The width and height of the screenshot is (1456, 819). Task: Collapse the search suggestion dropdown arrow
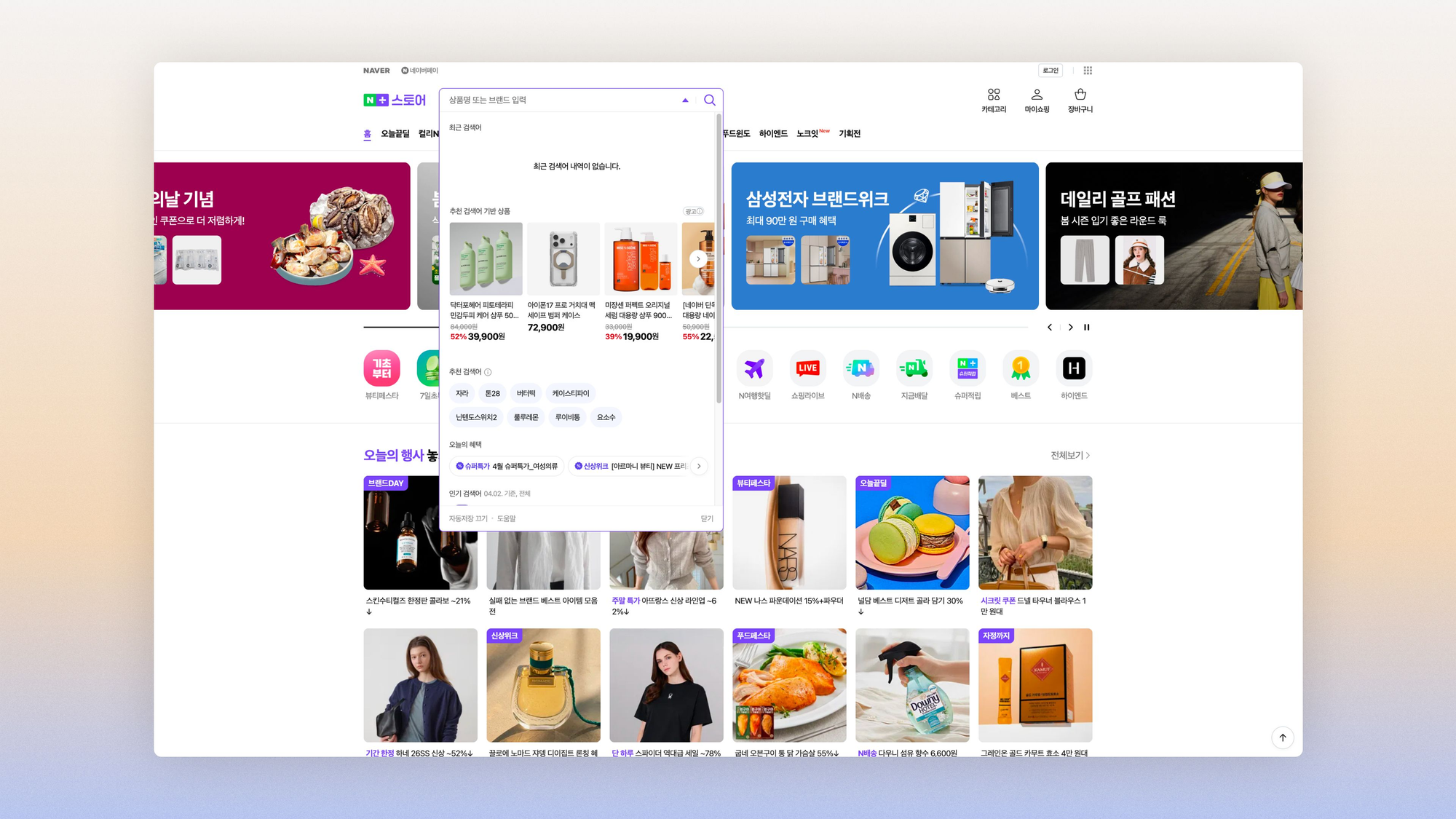coord(685,100)
